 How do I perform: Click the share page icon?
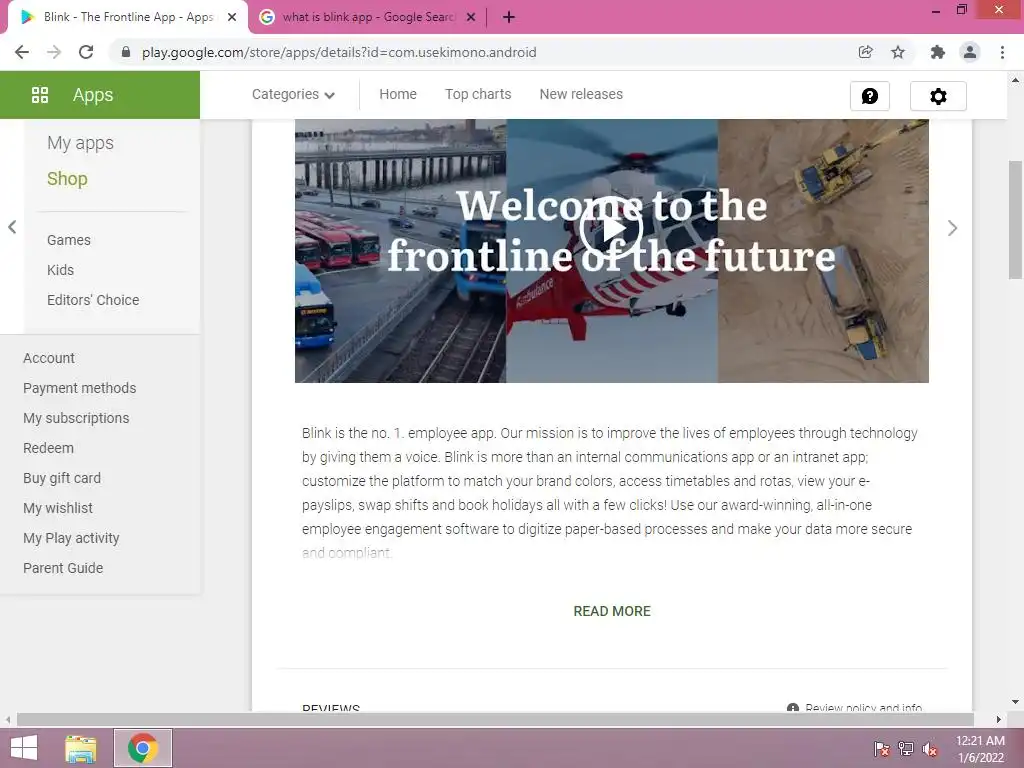865,52
